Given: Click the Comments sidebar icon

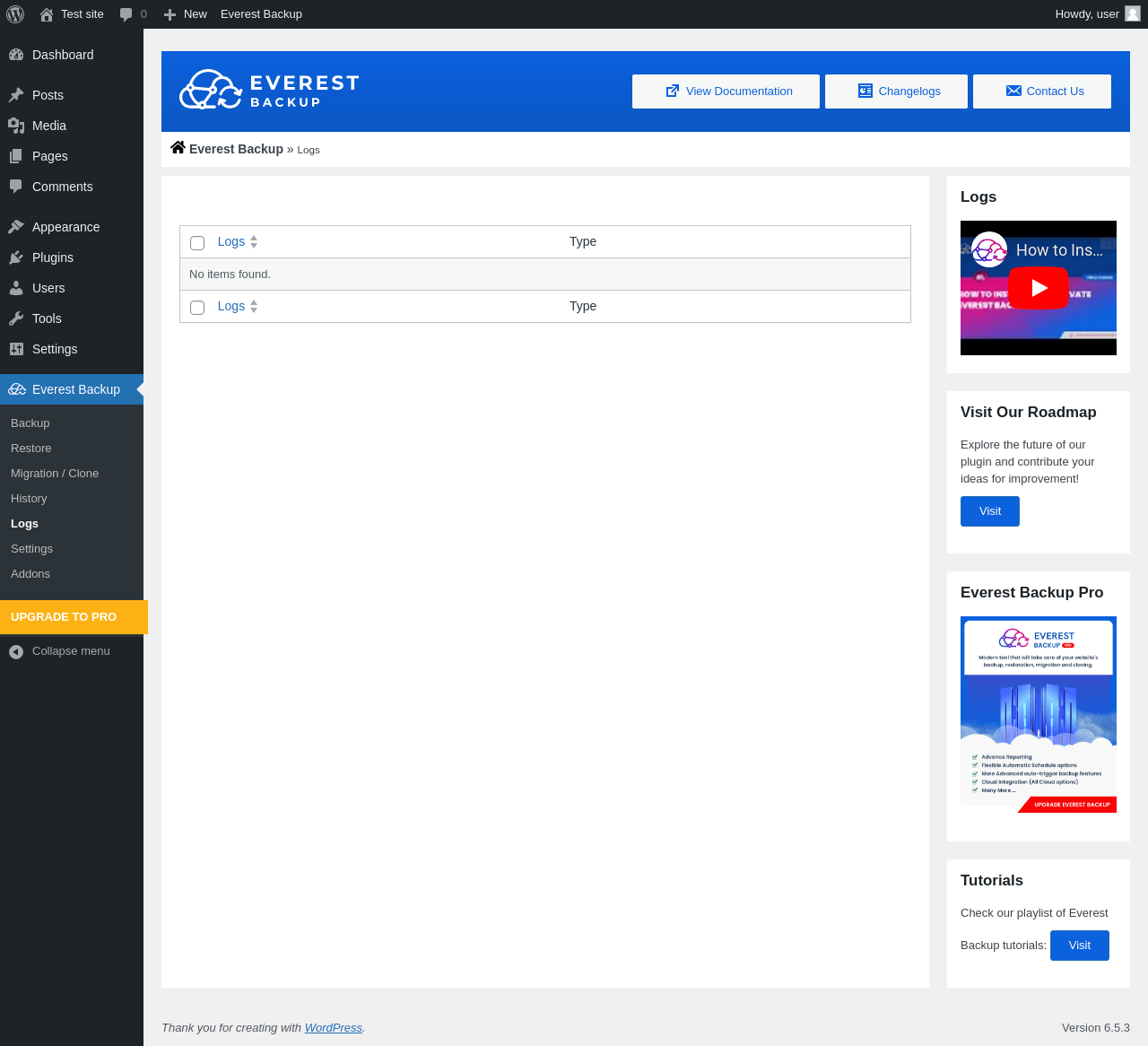Looking at the screenshot, I should (16, 187).
